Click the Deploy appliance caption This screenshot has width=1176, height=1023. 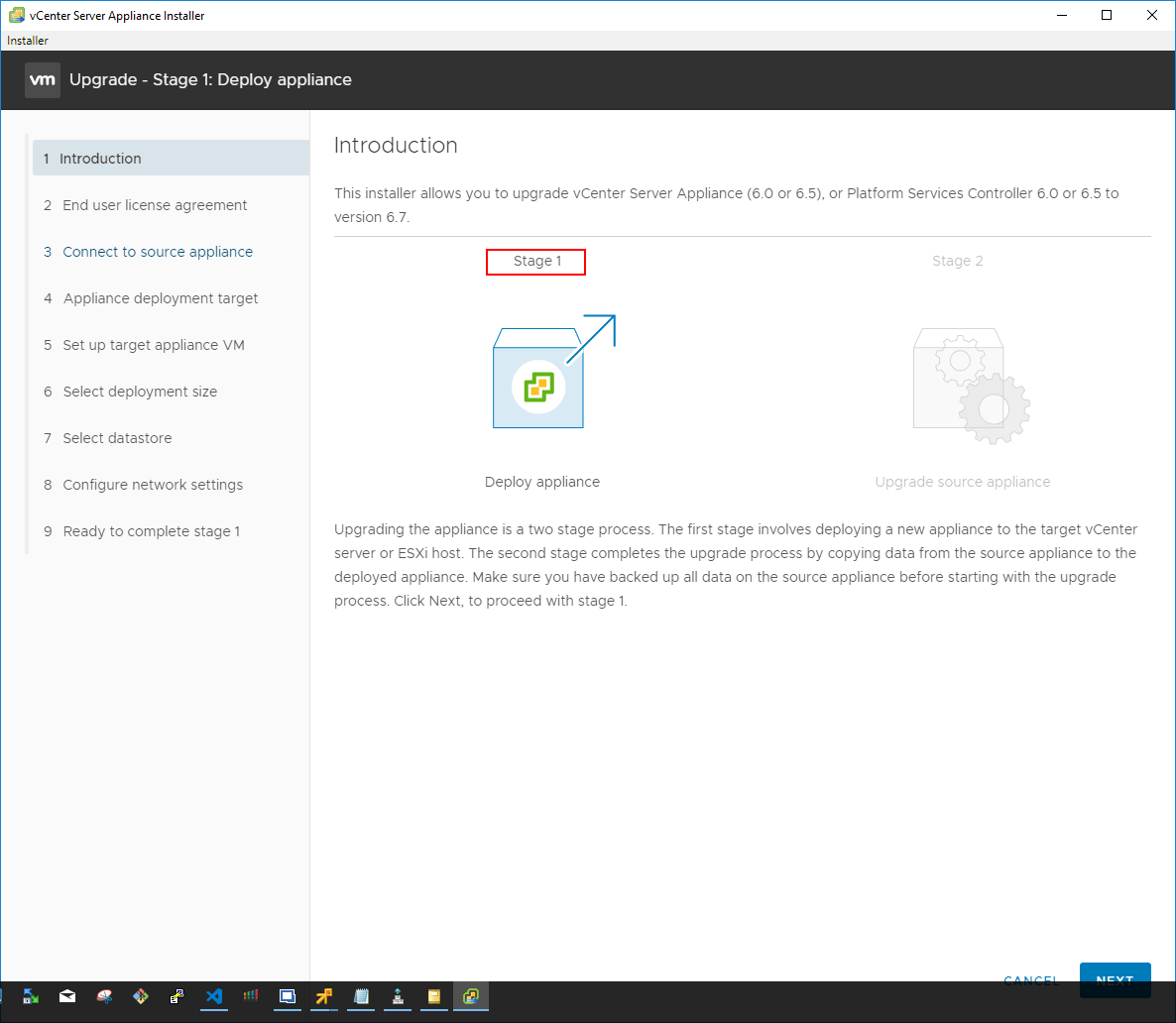(542, 482)
